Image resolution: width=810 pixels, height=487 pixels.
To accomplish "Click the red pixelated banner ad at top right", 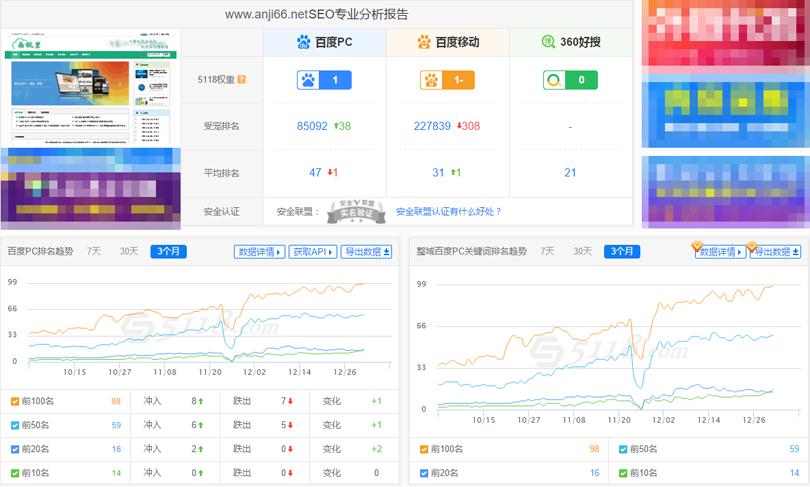I will coord(725,33).
